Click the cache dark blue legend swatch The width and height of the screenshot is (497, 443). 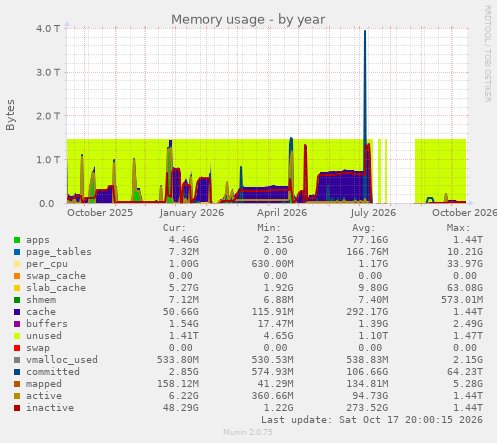[x=17, y=312]
